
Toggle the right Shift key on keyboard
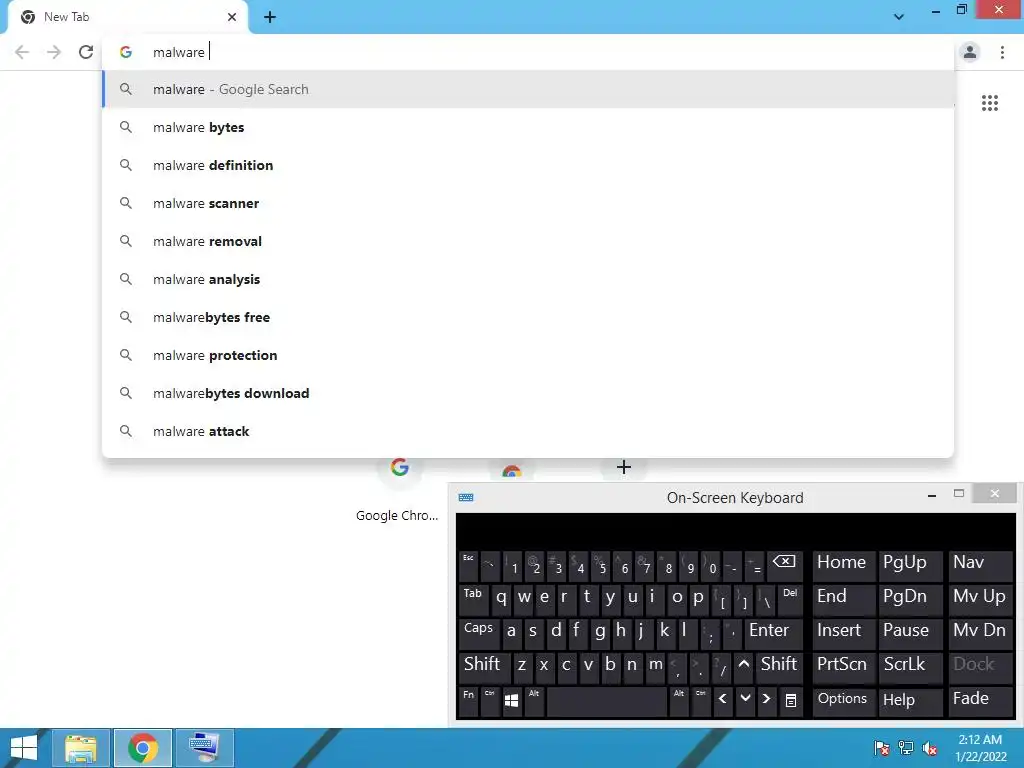pos(779,667)
